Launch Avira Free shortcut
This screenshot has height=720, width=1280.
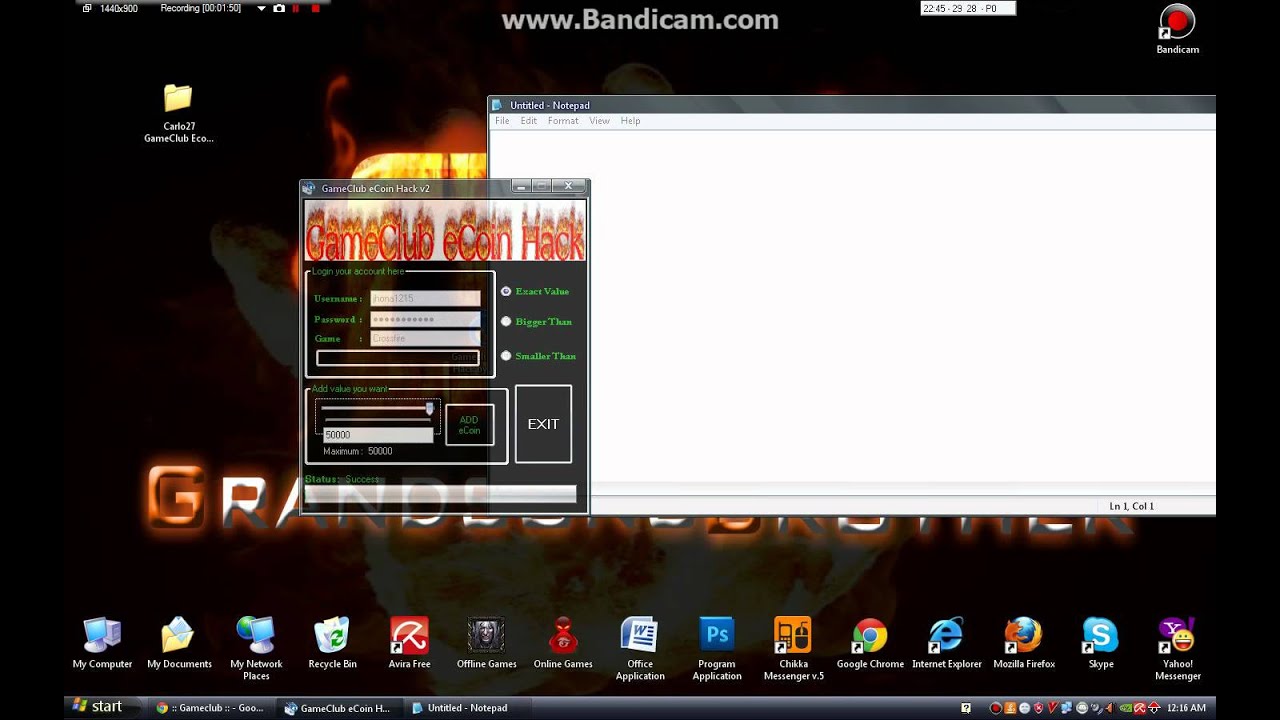pos(409,643)
